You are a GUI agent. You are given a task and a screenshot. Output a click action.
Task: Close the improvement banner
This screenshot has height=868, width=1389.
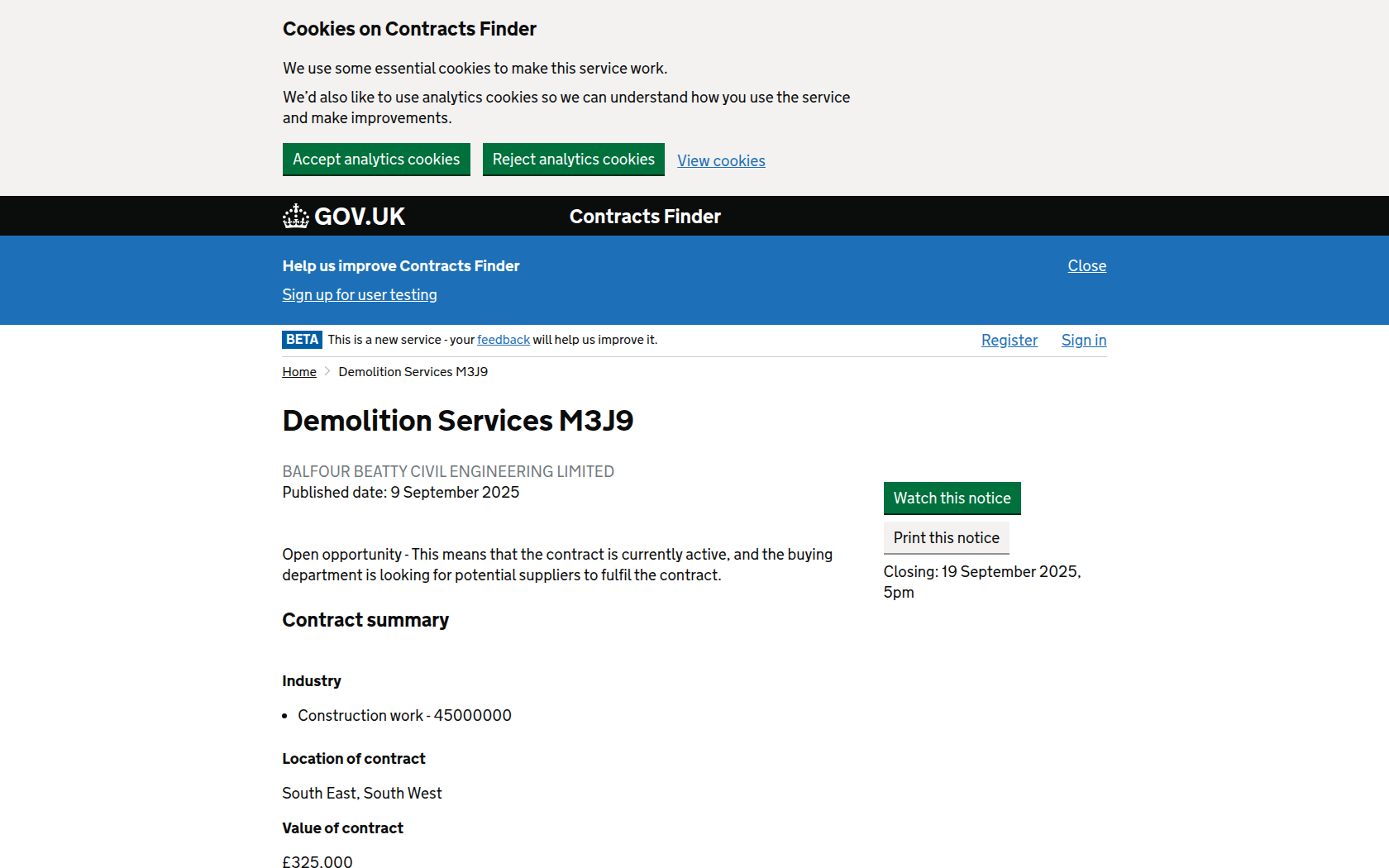pos(1086,266)
